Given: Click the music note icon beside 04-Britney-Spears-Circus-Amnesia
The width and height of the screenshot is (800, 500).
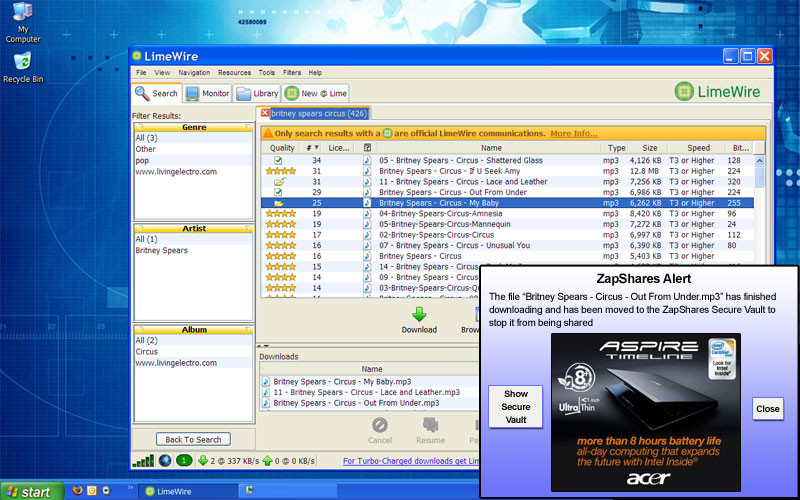Looking at the screenshot, I should 367,214.
